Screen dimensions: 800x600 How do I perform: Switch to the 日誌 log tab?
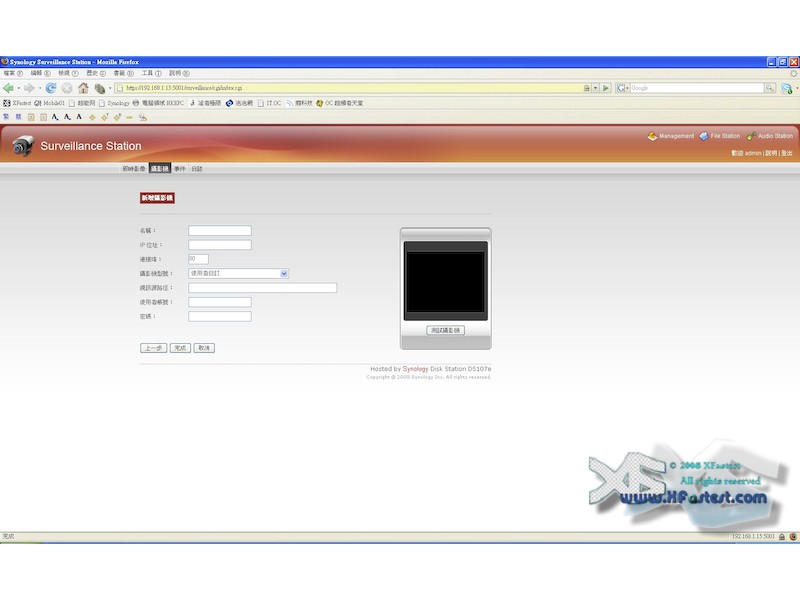pos(197,169)
